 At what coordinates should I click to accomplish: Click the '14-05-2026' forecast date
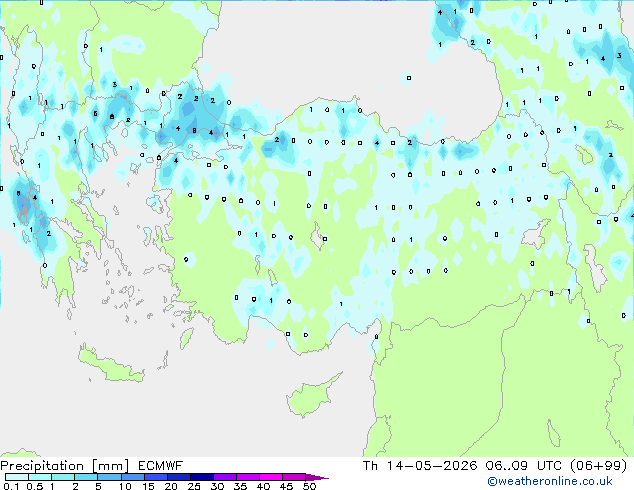coord(431,466)
